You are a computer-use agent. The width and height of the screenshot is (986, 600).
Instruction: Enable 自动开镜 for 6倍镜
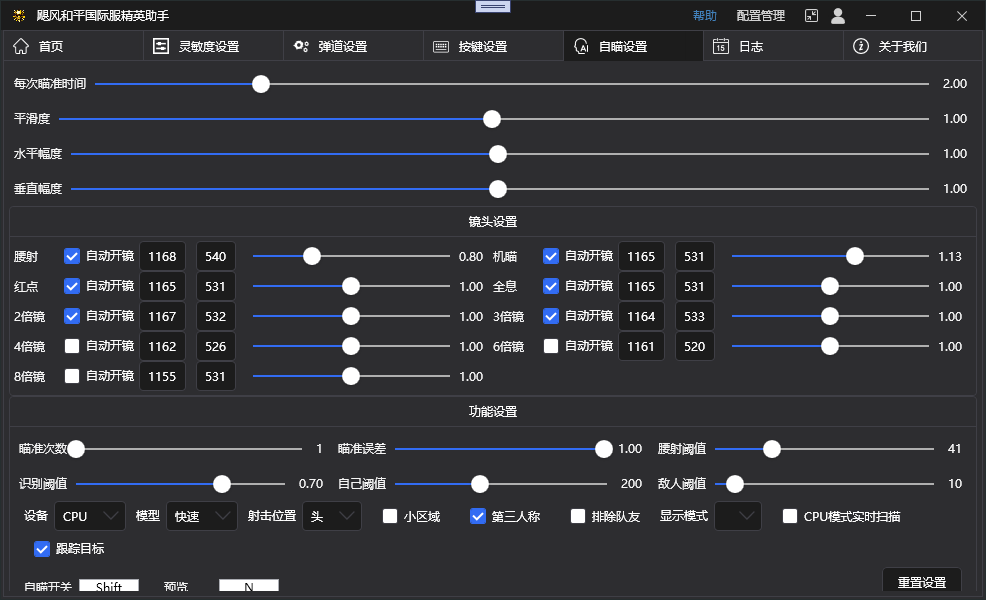coord(551,346)
